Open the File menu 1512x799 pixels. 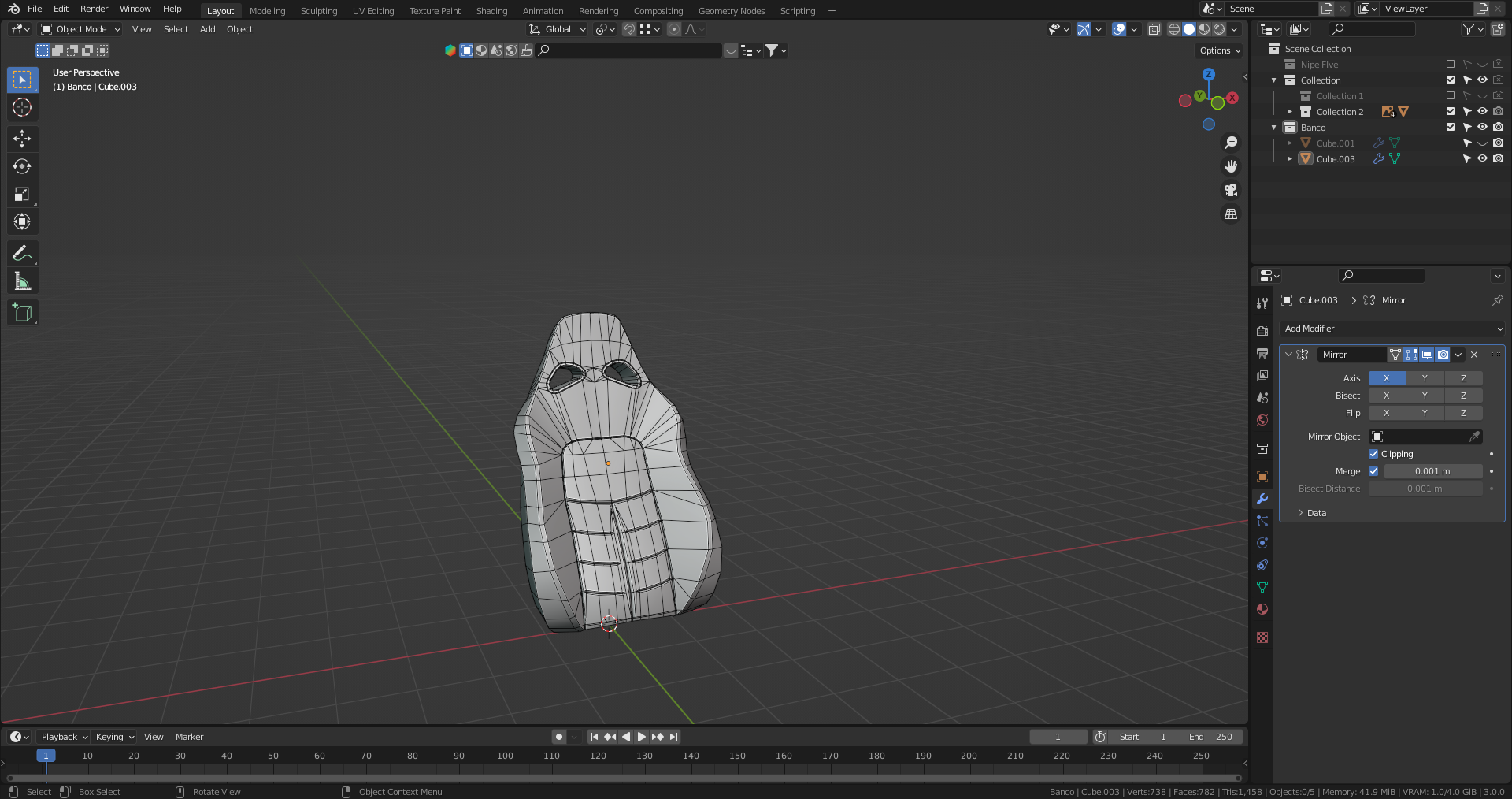[35, 9]
